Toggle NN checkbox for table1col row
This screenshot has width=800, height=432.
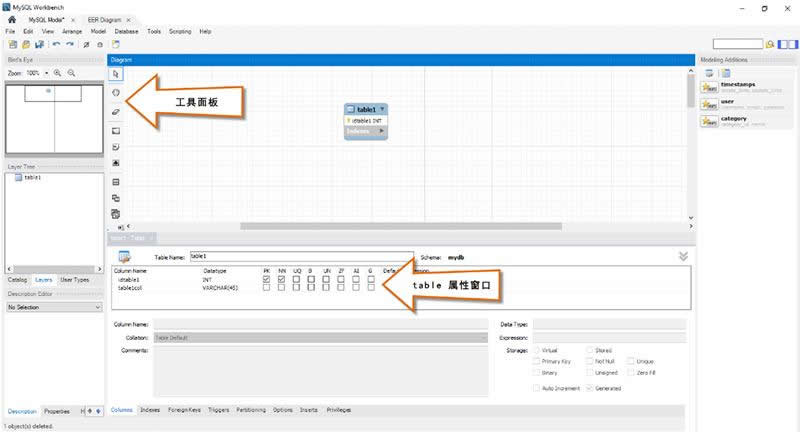click(282, 288)
